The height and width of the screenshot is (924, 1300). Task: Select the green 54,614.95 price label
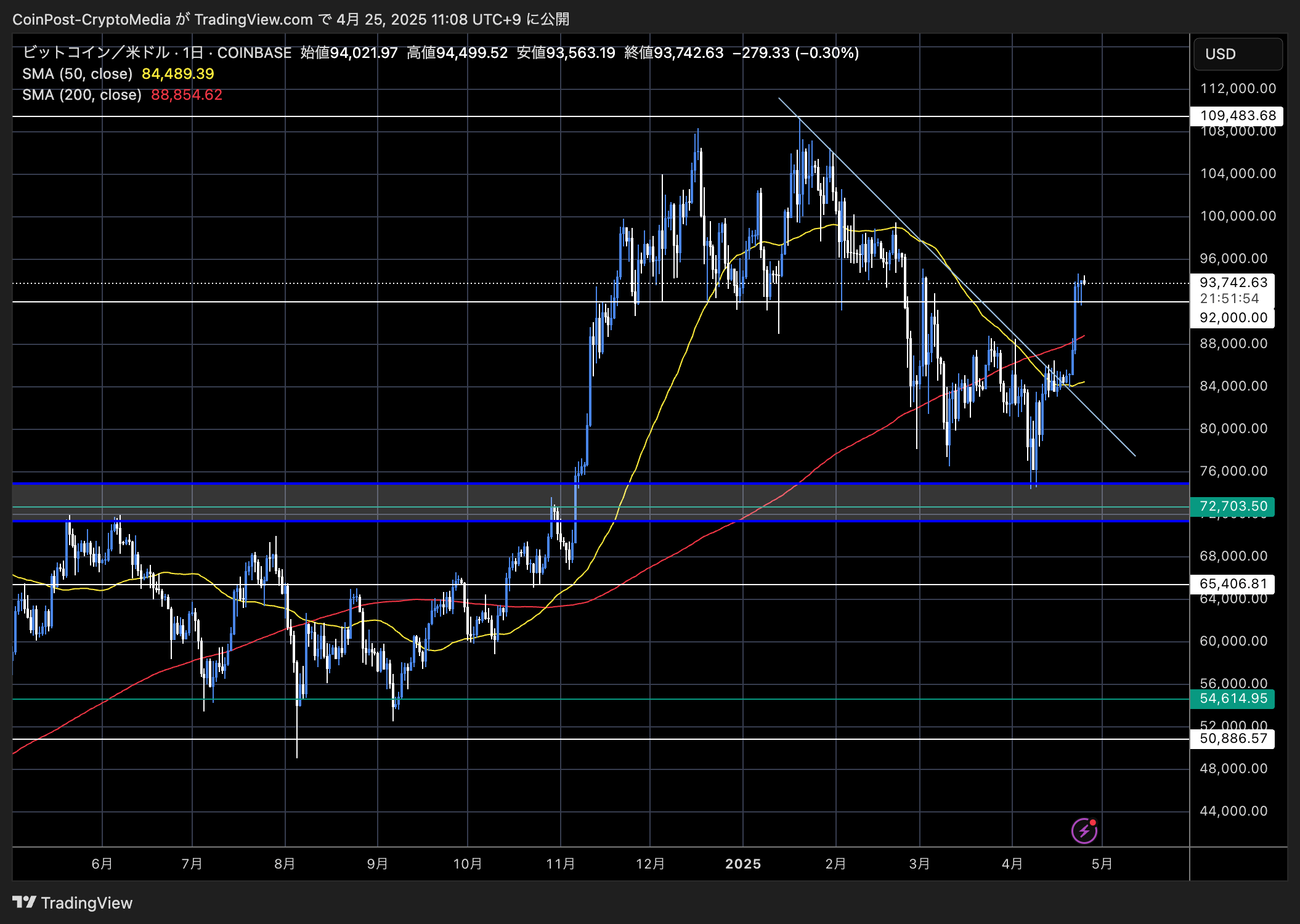click(1233, 699)
